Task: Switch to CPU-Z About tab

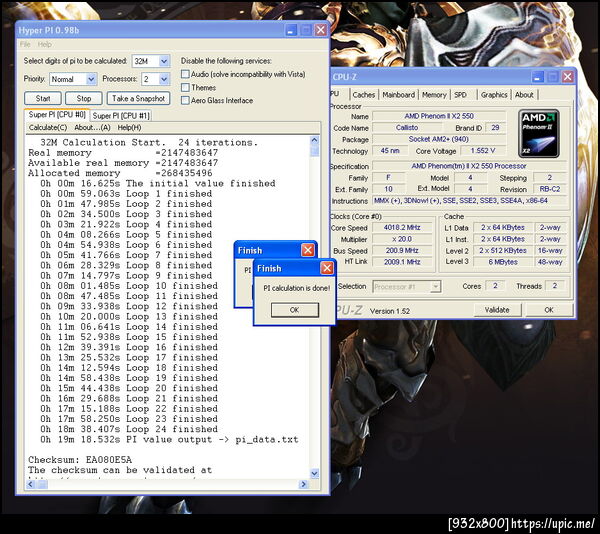Action: tap(524, 95)
